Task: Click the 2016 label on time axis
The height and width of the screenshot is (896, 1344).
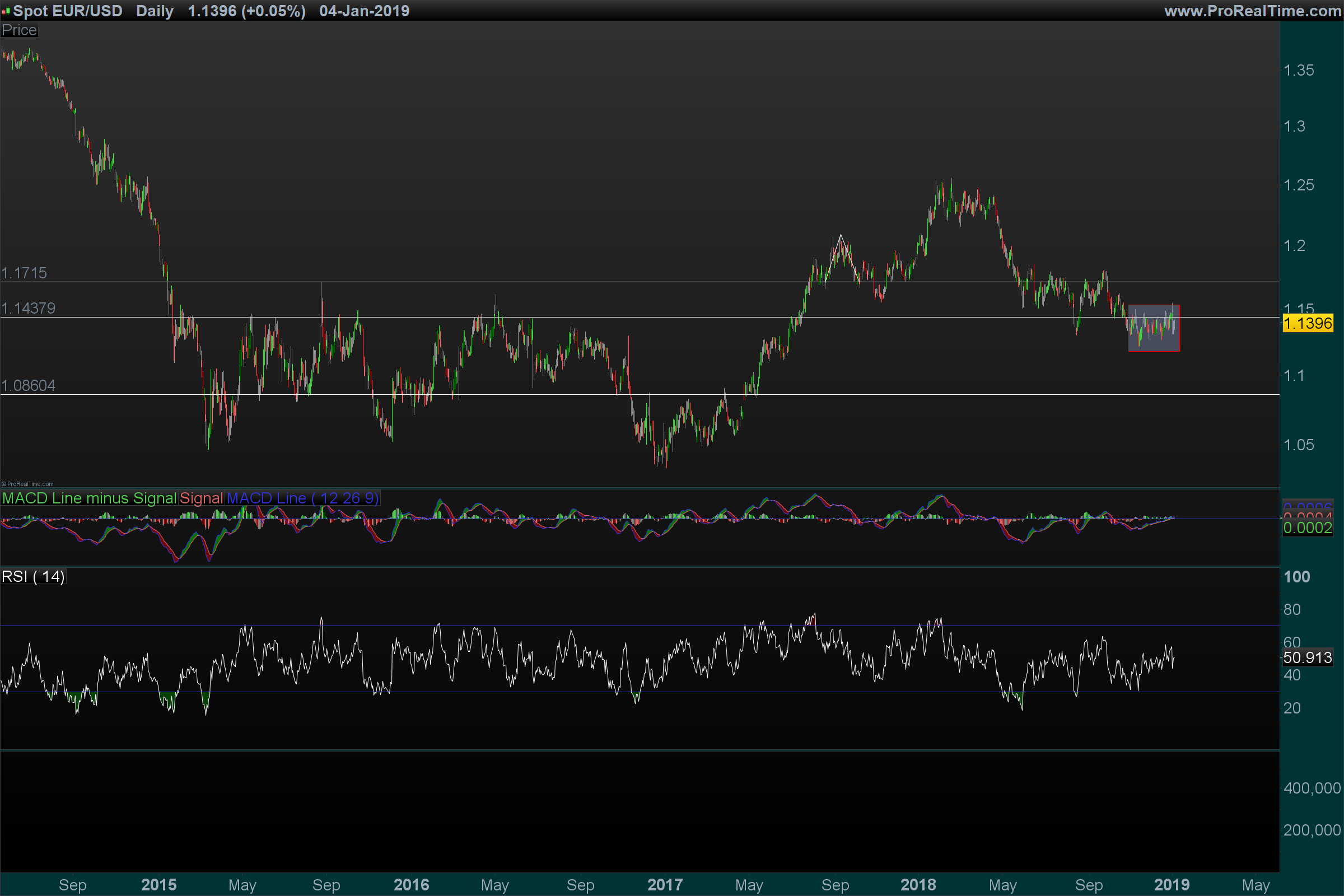Action: tap(411, 885)
